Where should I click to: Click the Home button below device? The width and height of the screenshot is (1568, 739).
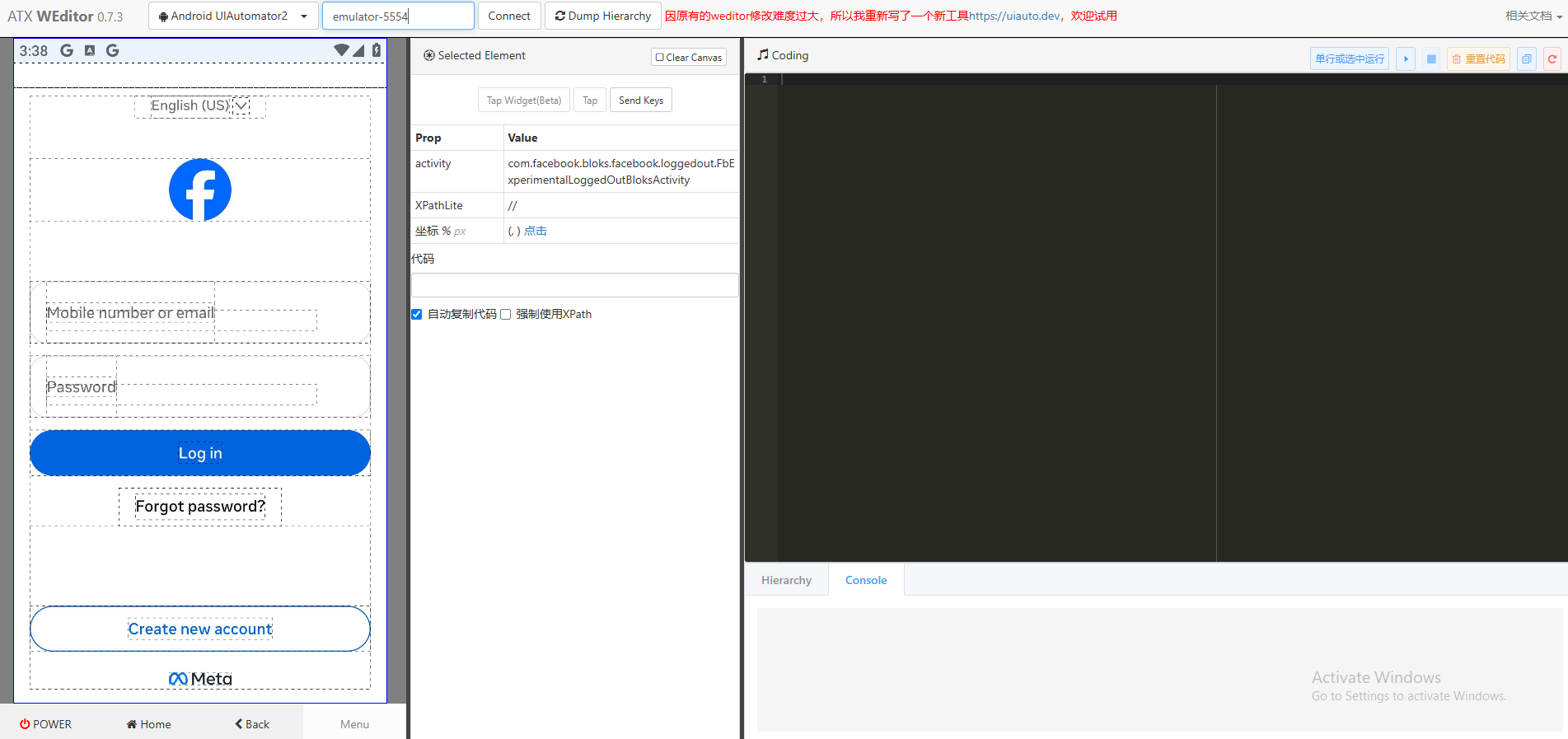(149, 724)
